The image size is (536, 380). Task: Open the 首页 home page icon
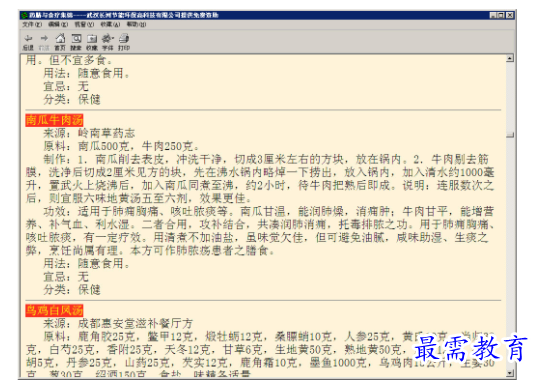(60, 42)
